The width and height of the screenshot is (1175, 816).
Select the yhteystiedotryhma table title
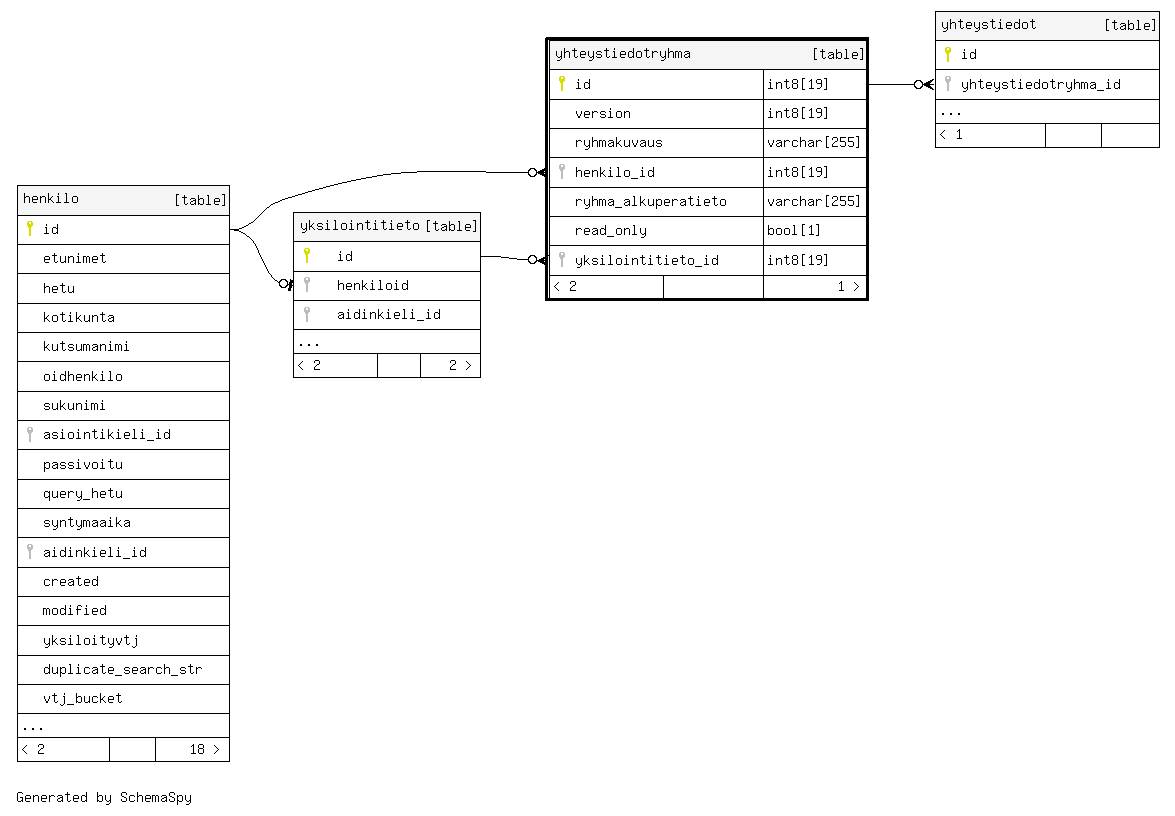622,54
